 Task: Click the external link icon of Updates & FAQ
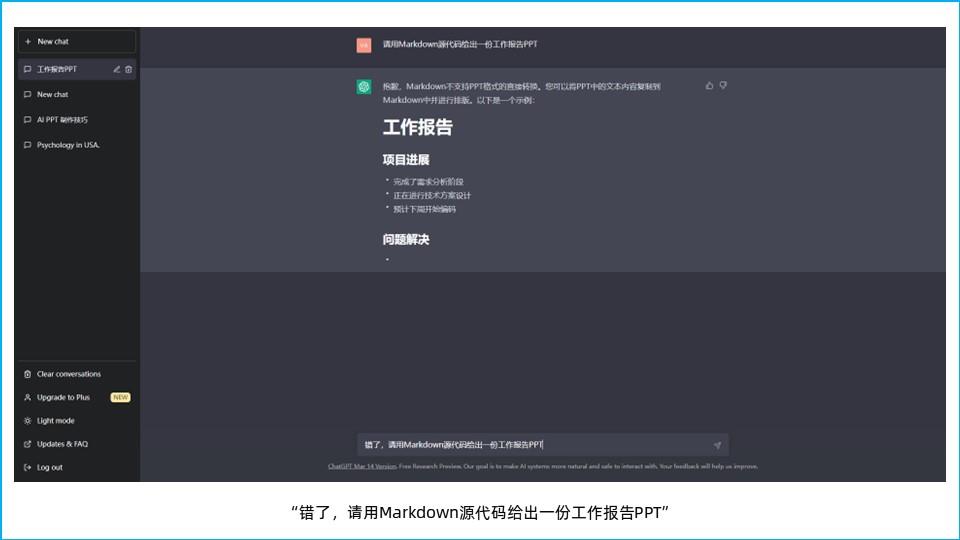(x=28, y=444)
